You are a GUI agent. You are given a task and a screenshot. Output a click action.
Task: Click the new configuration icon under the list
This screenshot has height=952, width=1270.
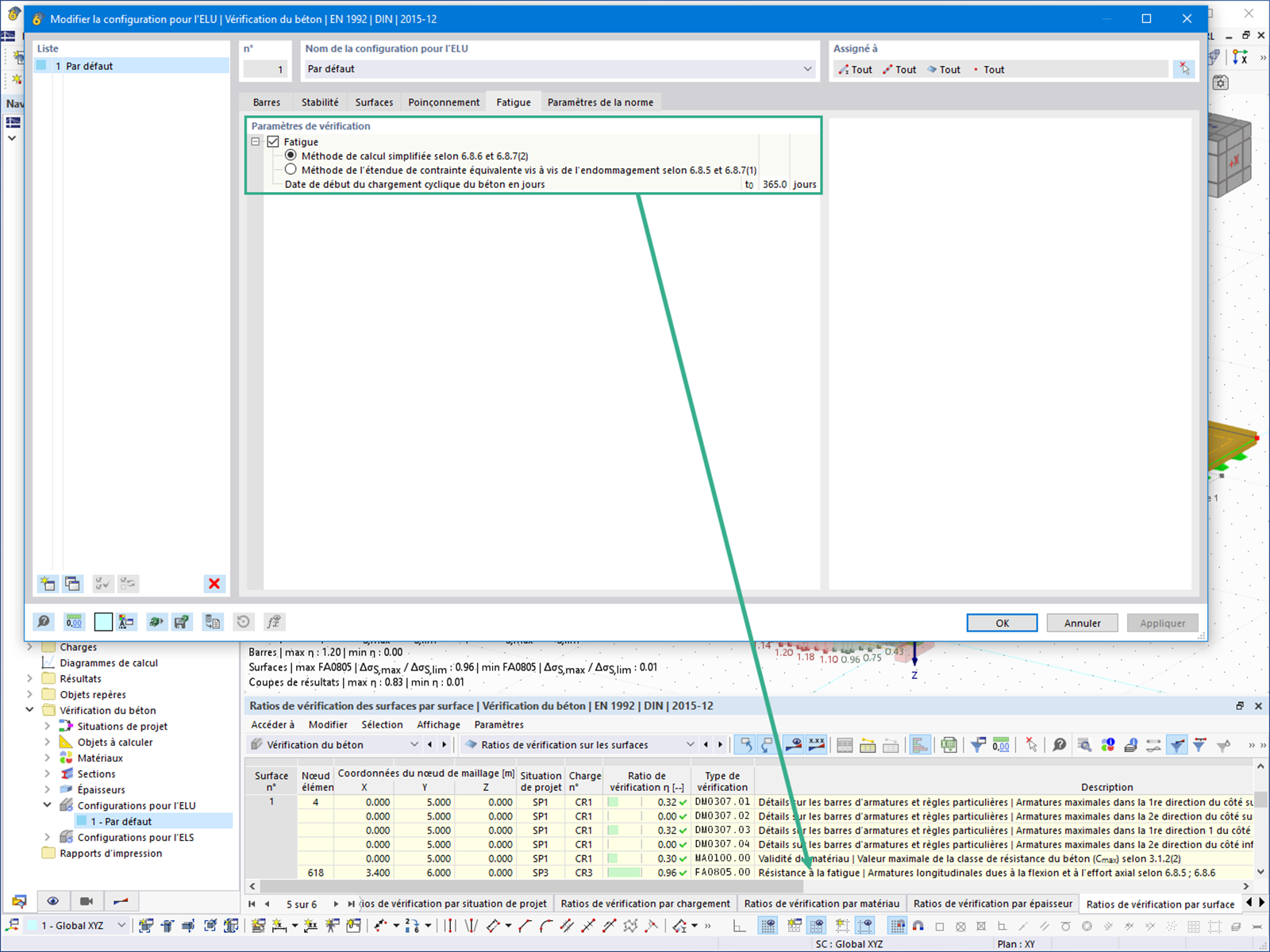pos(48,584)
